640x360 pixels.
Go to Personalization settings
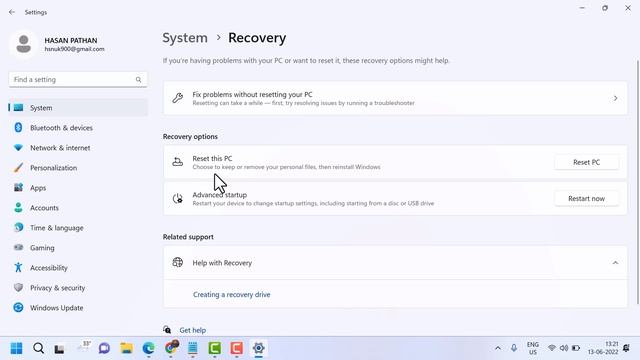pos(78,168)
